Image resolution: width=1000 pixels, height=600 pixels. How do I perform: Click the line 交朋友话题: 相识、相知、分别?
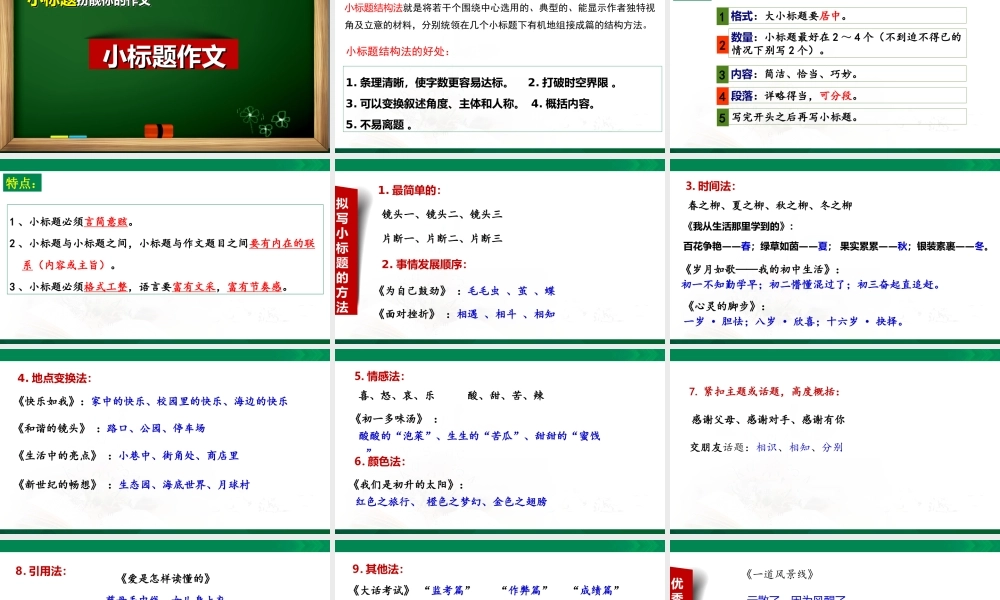pos(766,448)
